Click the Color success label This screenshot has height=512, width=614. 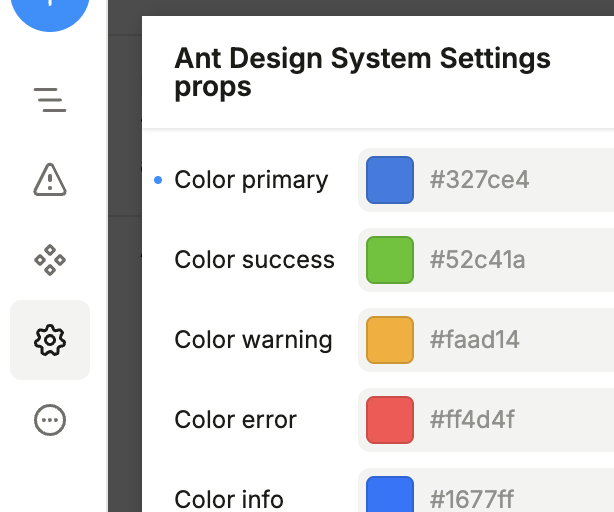click(x=254, y=260)
